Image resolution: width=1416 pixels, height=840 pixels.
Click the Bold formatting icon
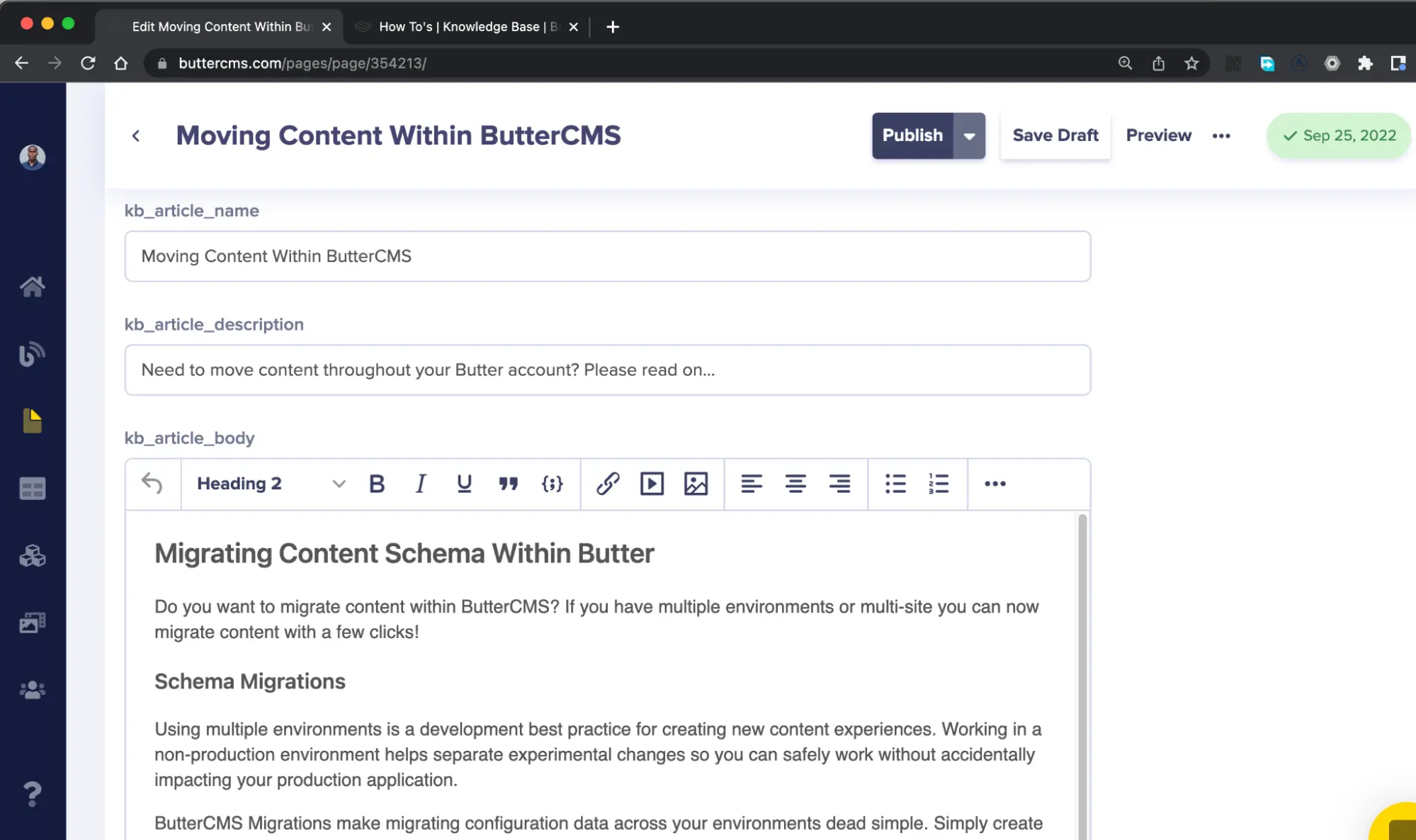[377, 484]
